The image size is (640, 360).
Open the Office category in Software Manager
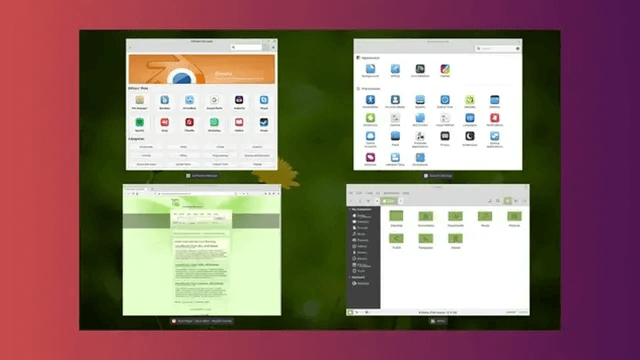pos(183,156)
